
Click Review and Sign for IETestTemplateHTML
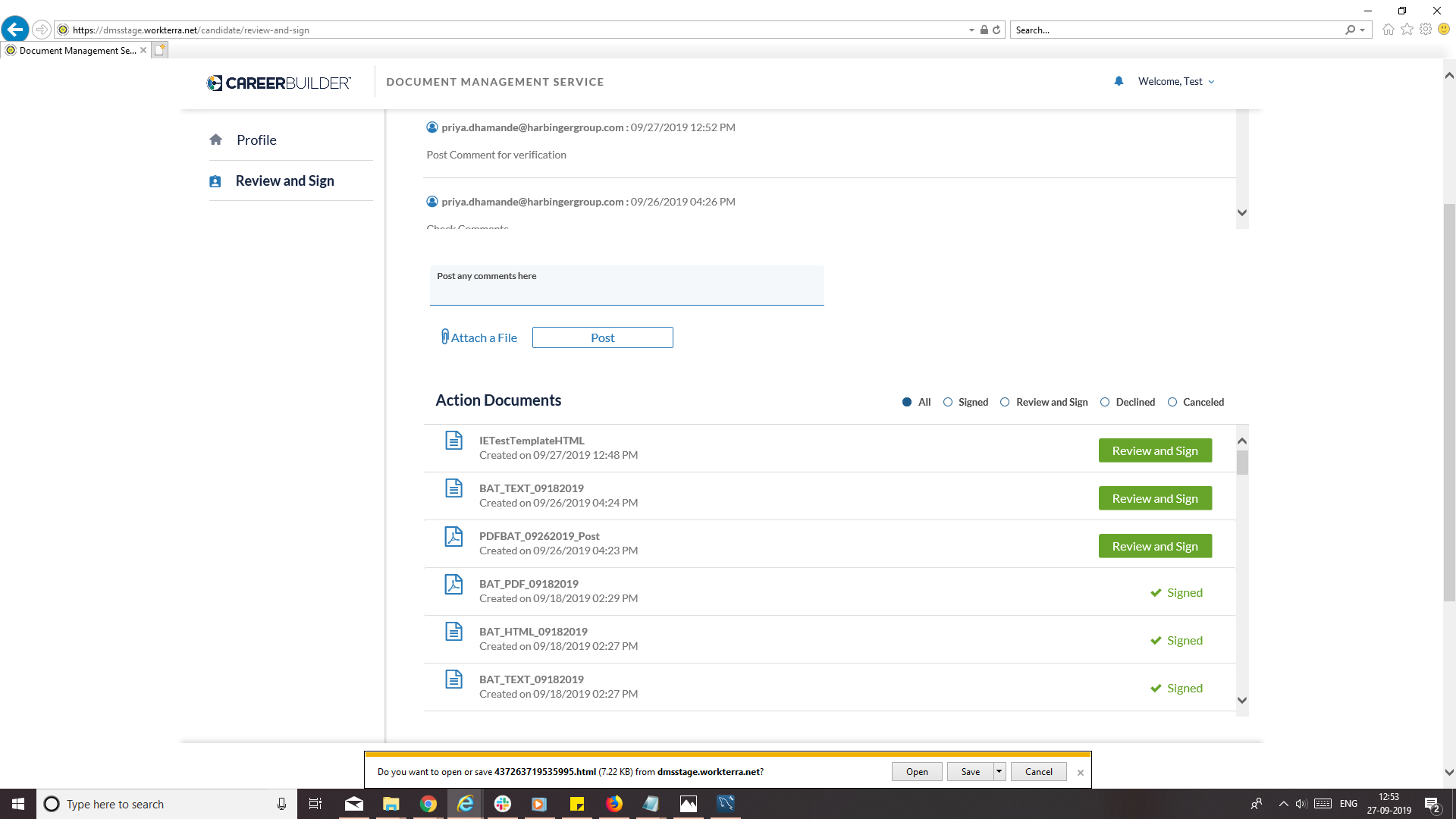(1155, 450)
